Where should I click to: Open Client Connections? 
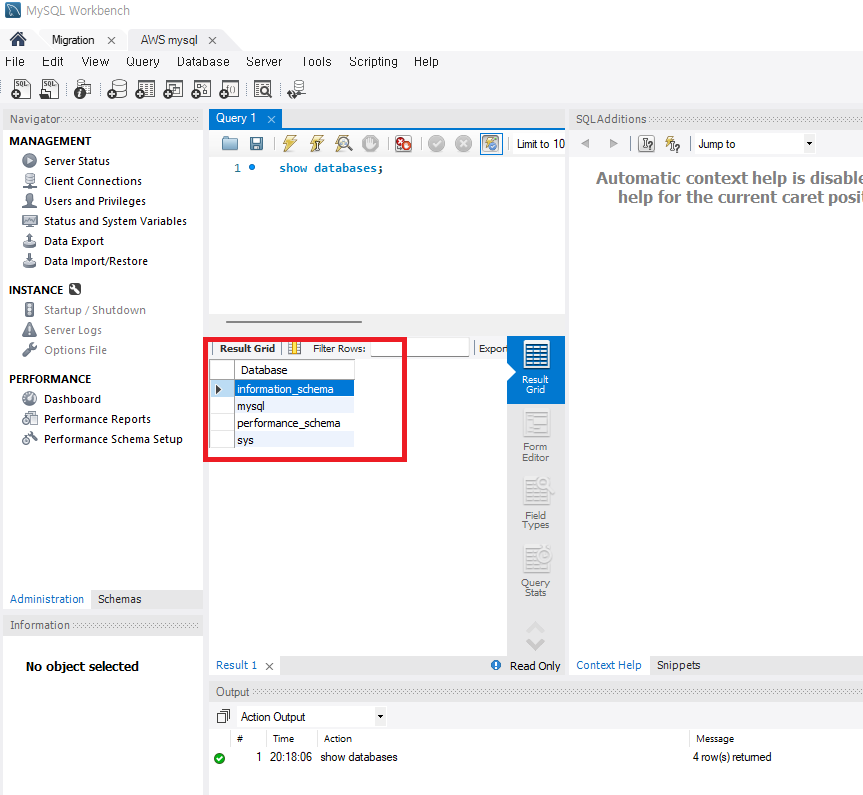point(92,181)
